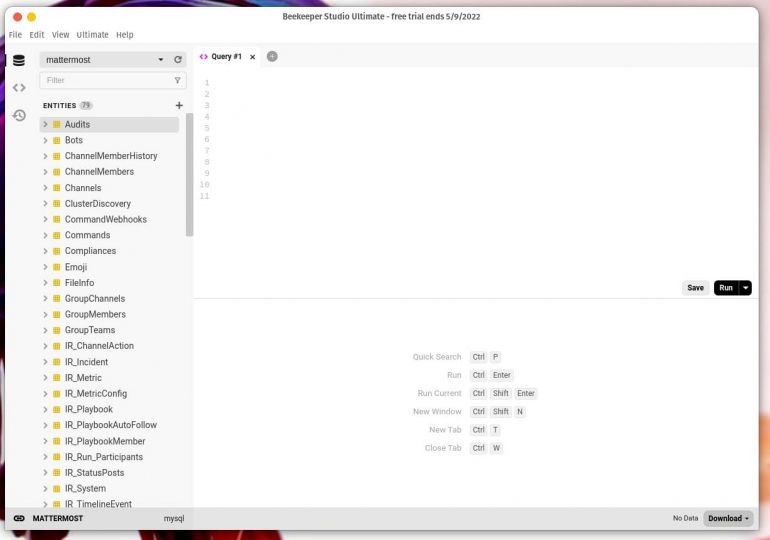Viewport: 770px width, 540px height.
Task: Open the Ultimate menu
Action: (x=92, y=35)
